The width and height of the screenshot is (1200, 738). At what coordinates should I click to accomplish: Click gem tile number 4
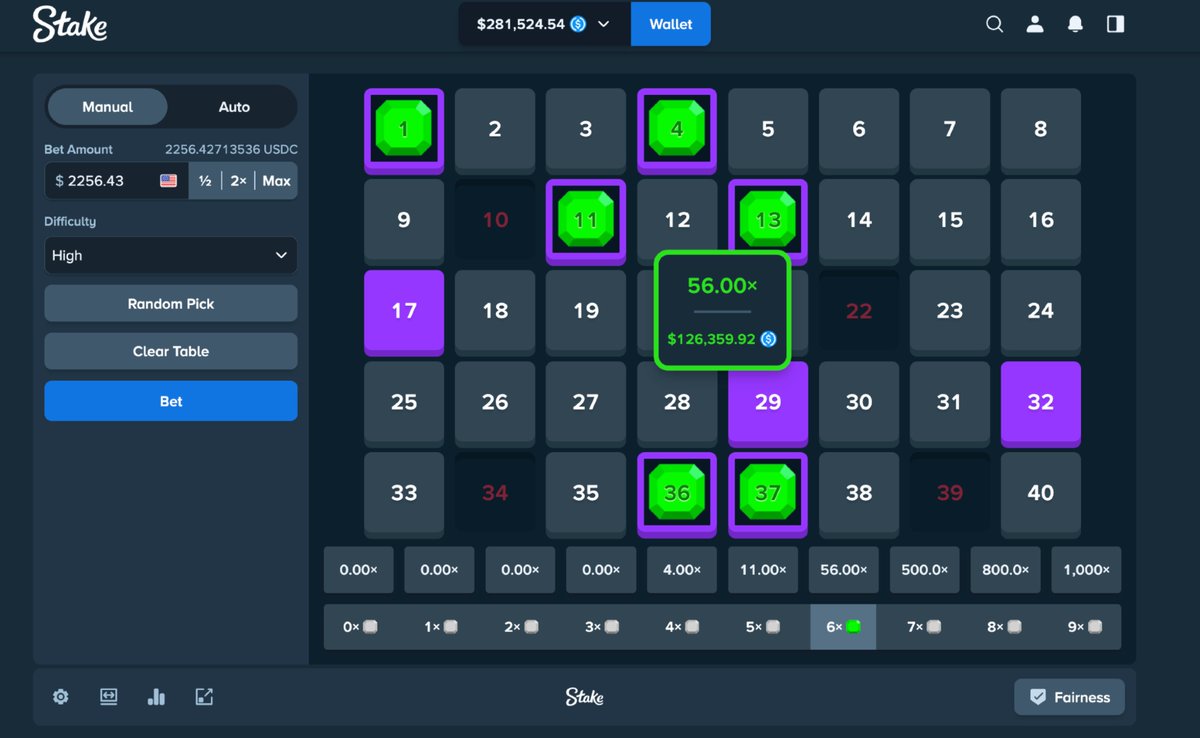(677, 130)
